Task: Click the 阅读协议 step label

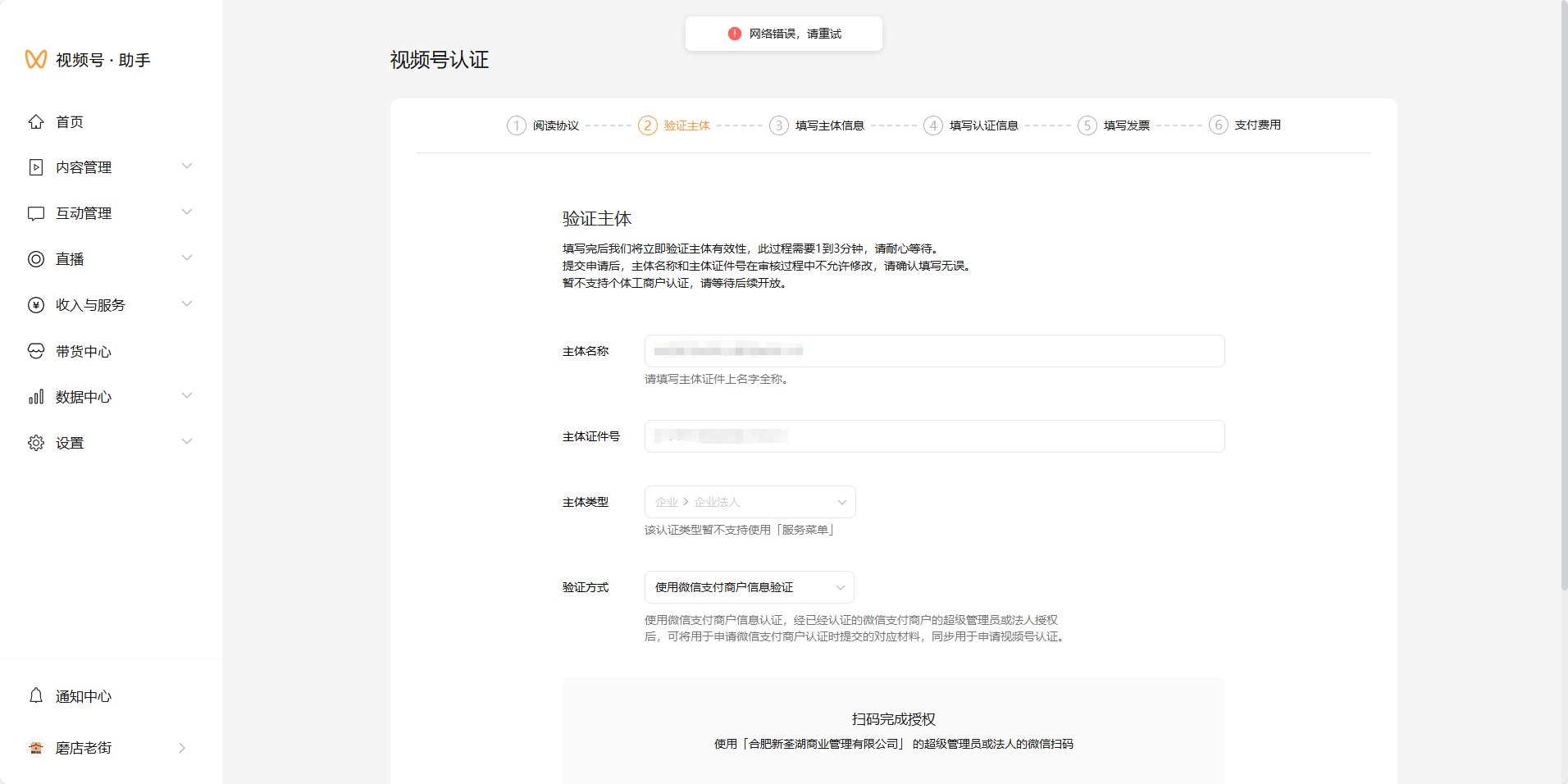Action: (556, 125)
